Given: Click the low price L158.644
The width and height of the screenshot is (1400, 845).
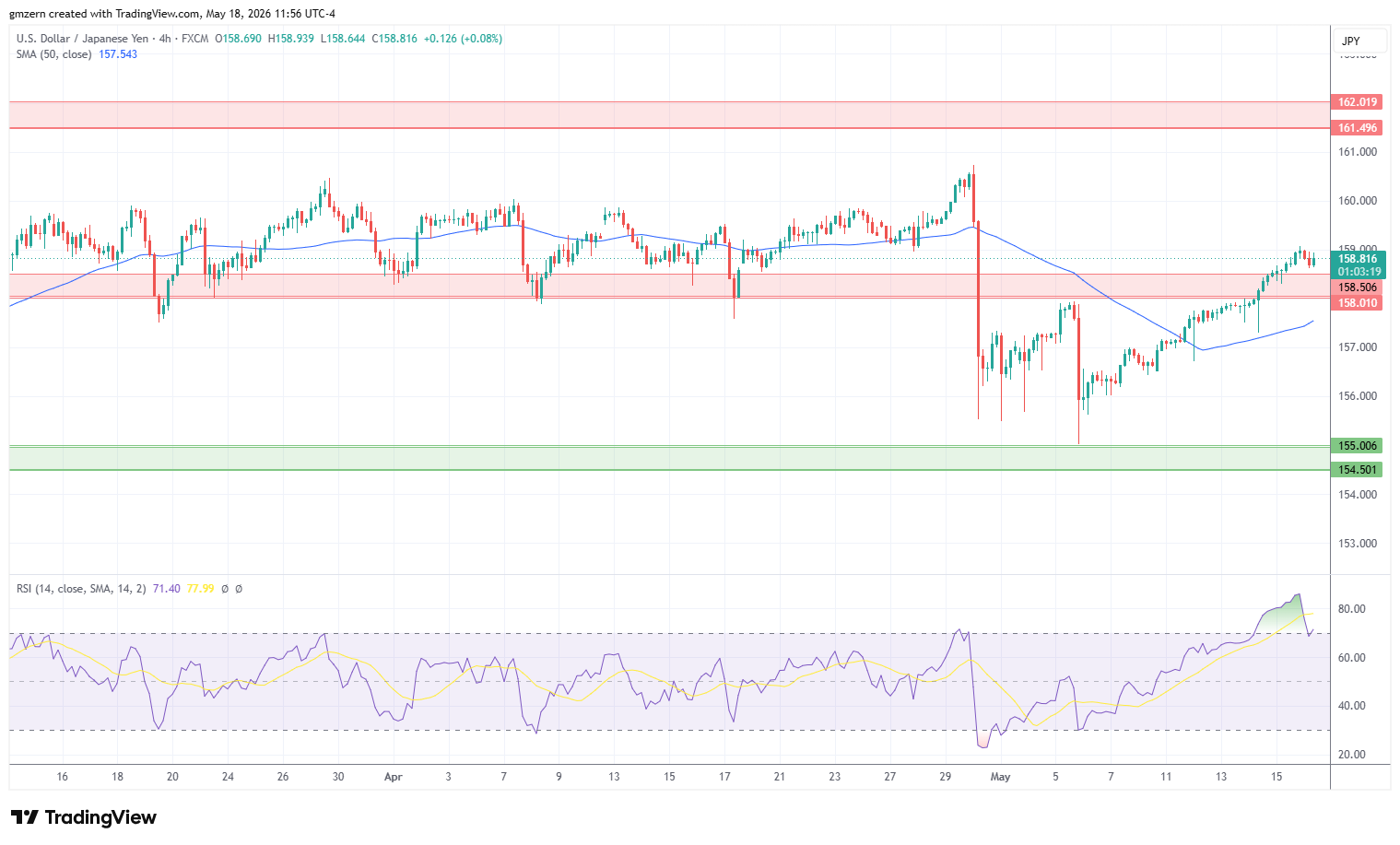Looking at the screenshot, I should pyautogui.click(x=343, y=39).
